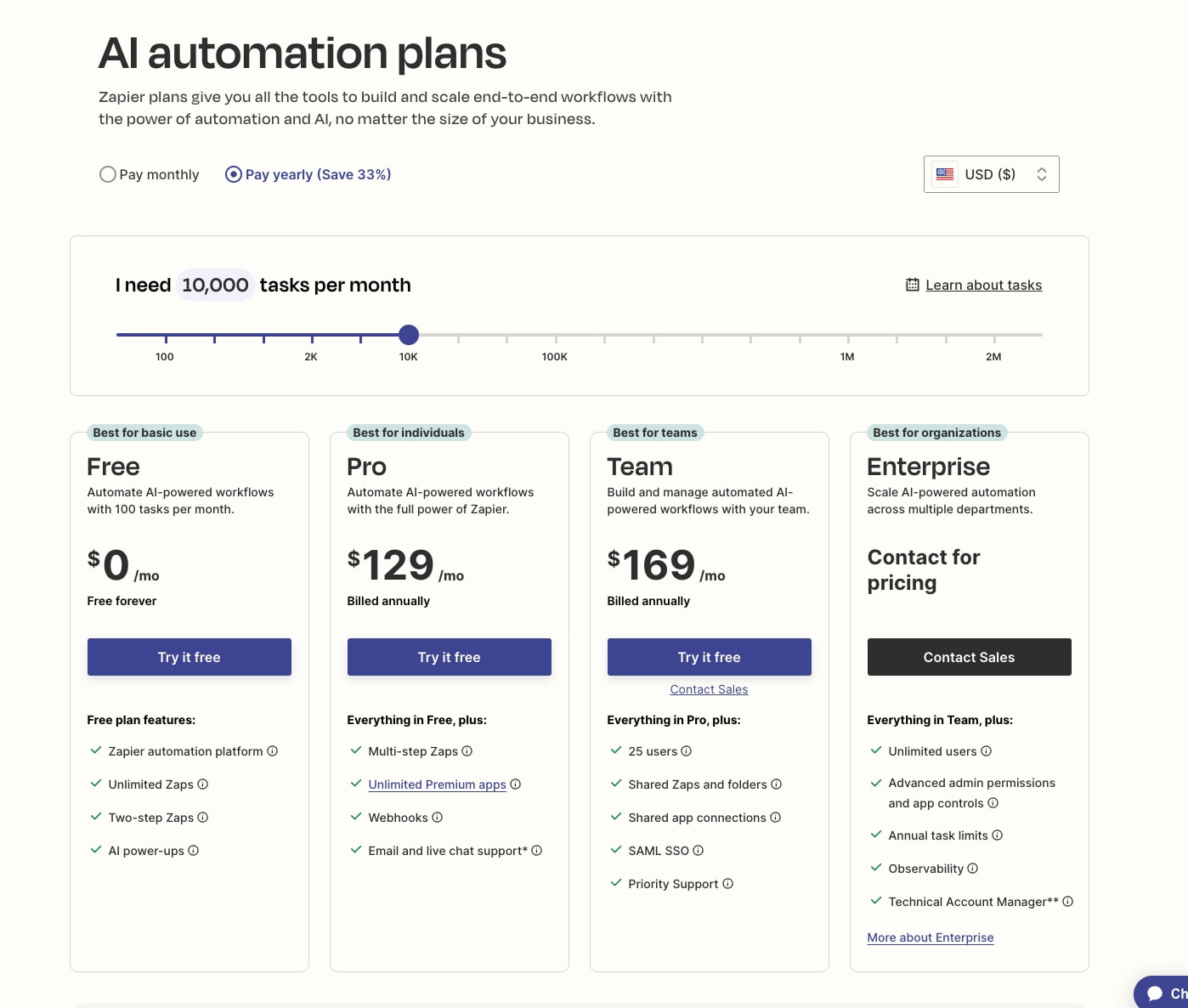Screen dimensions: 1188x1008
Task: Click the Best for individuals badge
Action: [409, 433]
